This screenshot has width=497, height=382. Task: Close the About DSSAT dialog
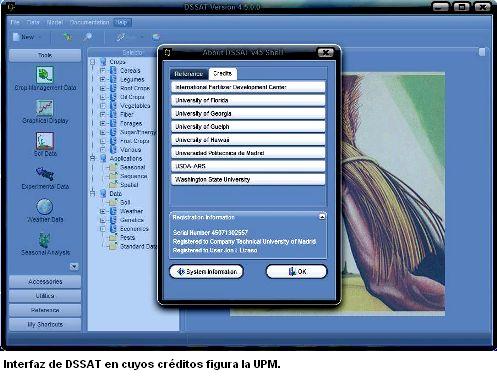325,52
